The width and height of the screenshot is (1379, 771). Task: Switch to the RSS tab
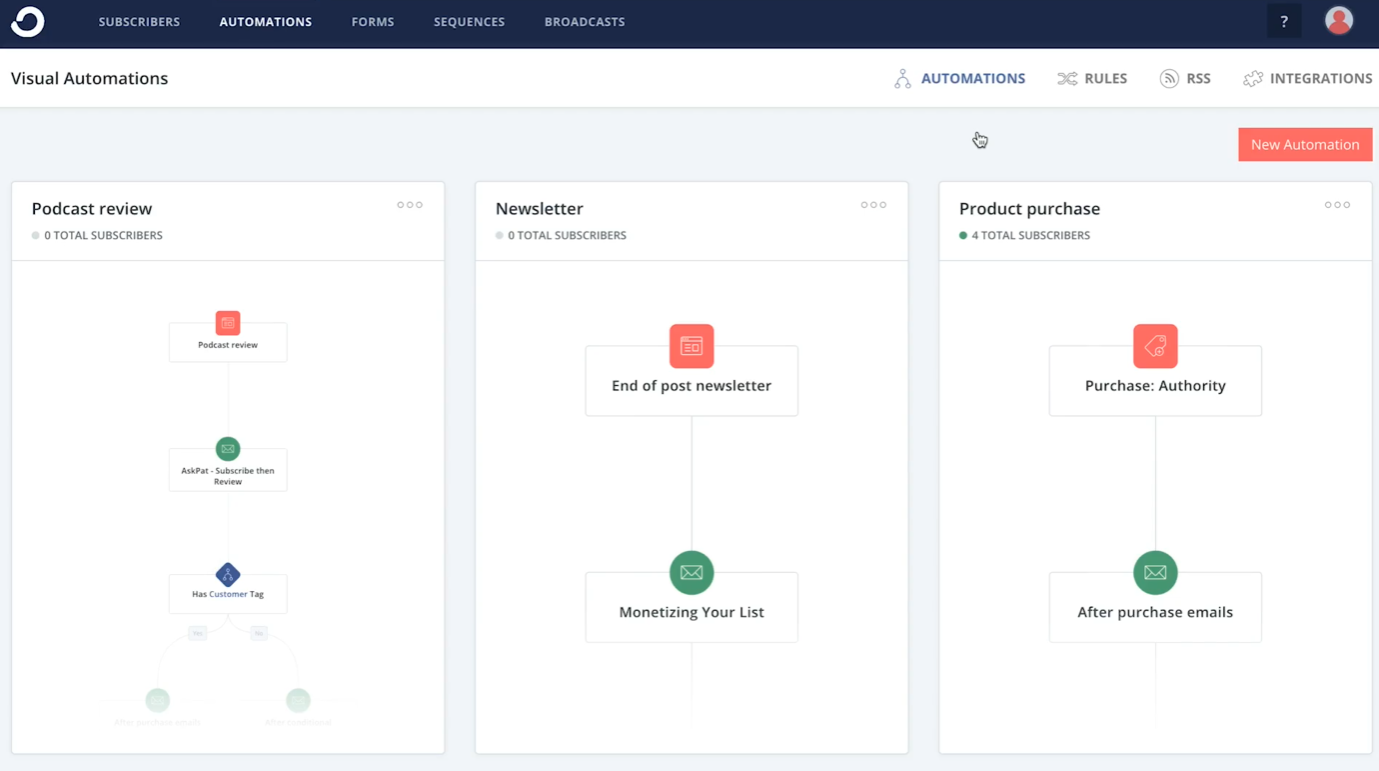(x=1185, y=79)
